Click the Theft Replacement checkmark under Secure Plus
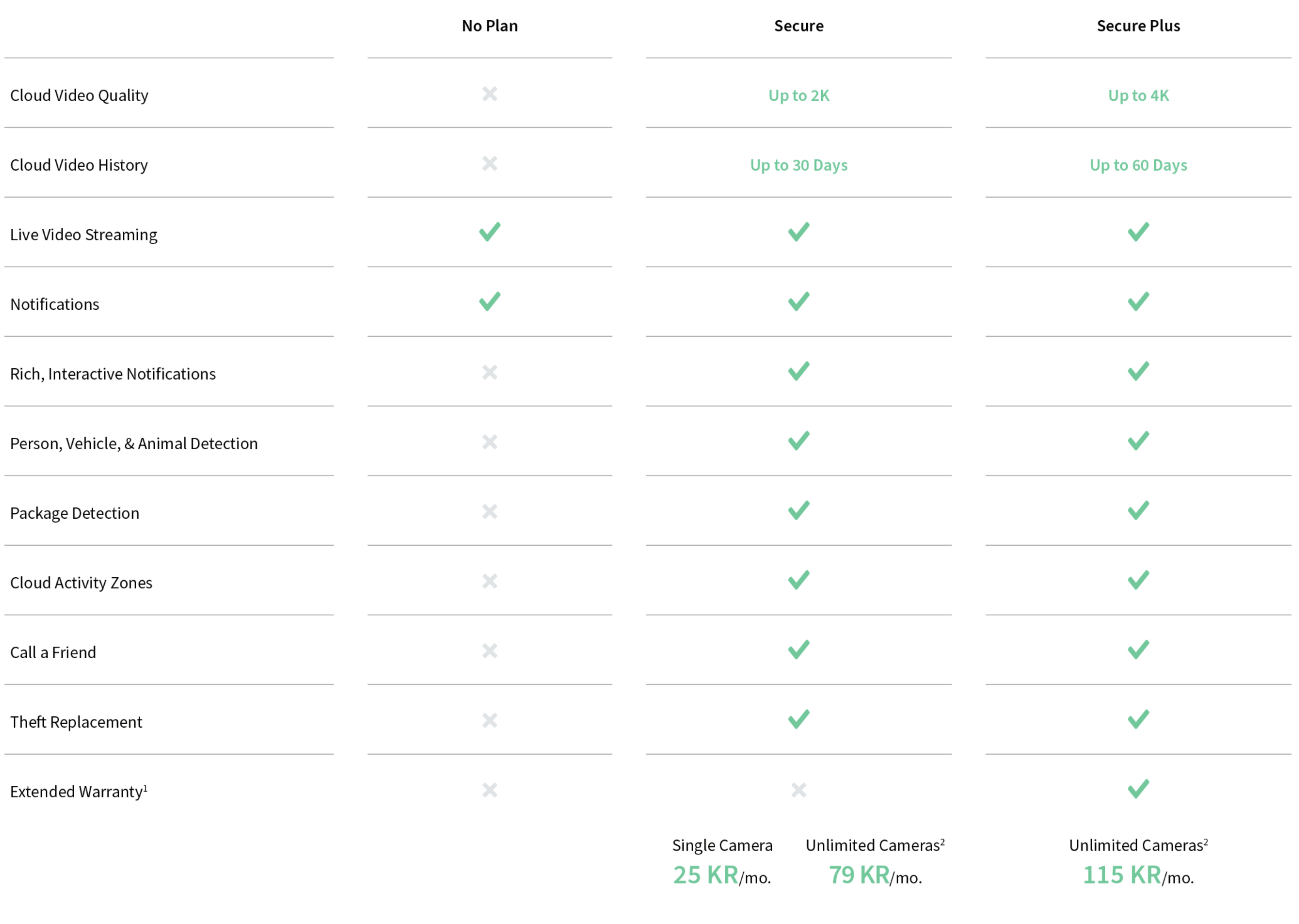 [x=1138, y=720]
